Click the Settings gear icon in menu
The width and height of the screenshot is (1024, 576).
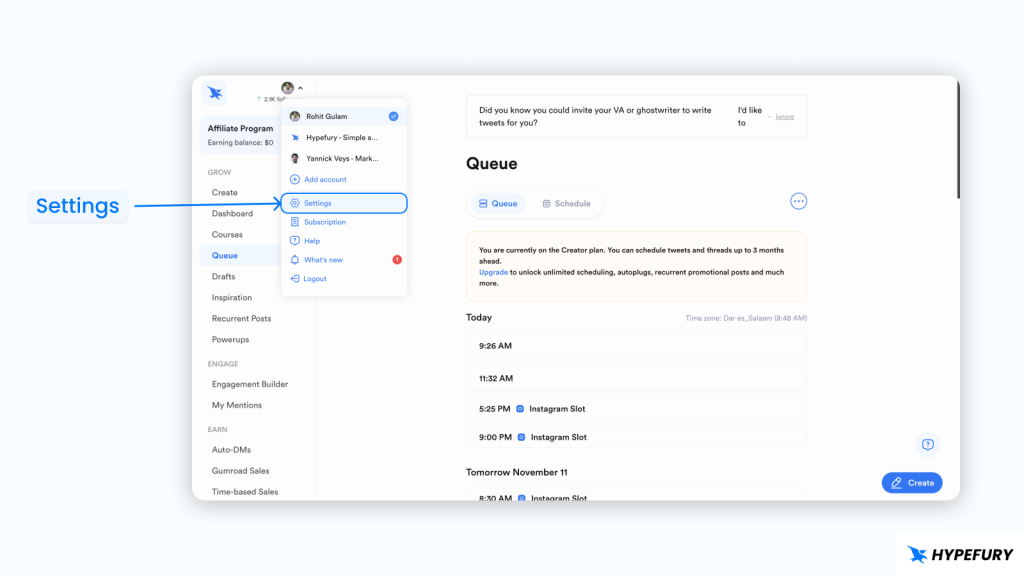pos(295,203)
